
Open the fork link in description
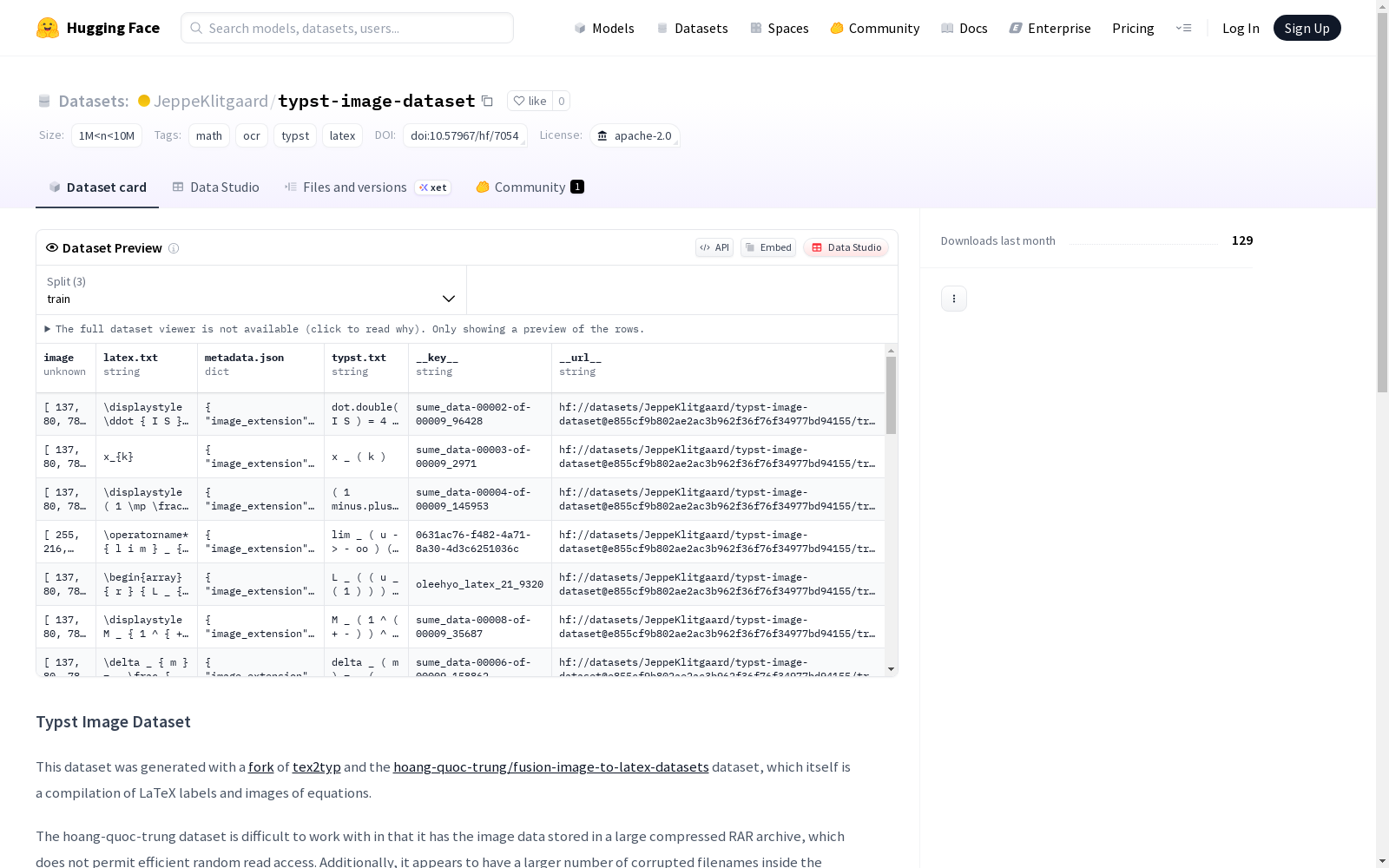coord(261,767)
